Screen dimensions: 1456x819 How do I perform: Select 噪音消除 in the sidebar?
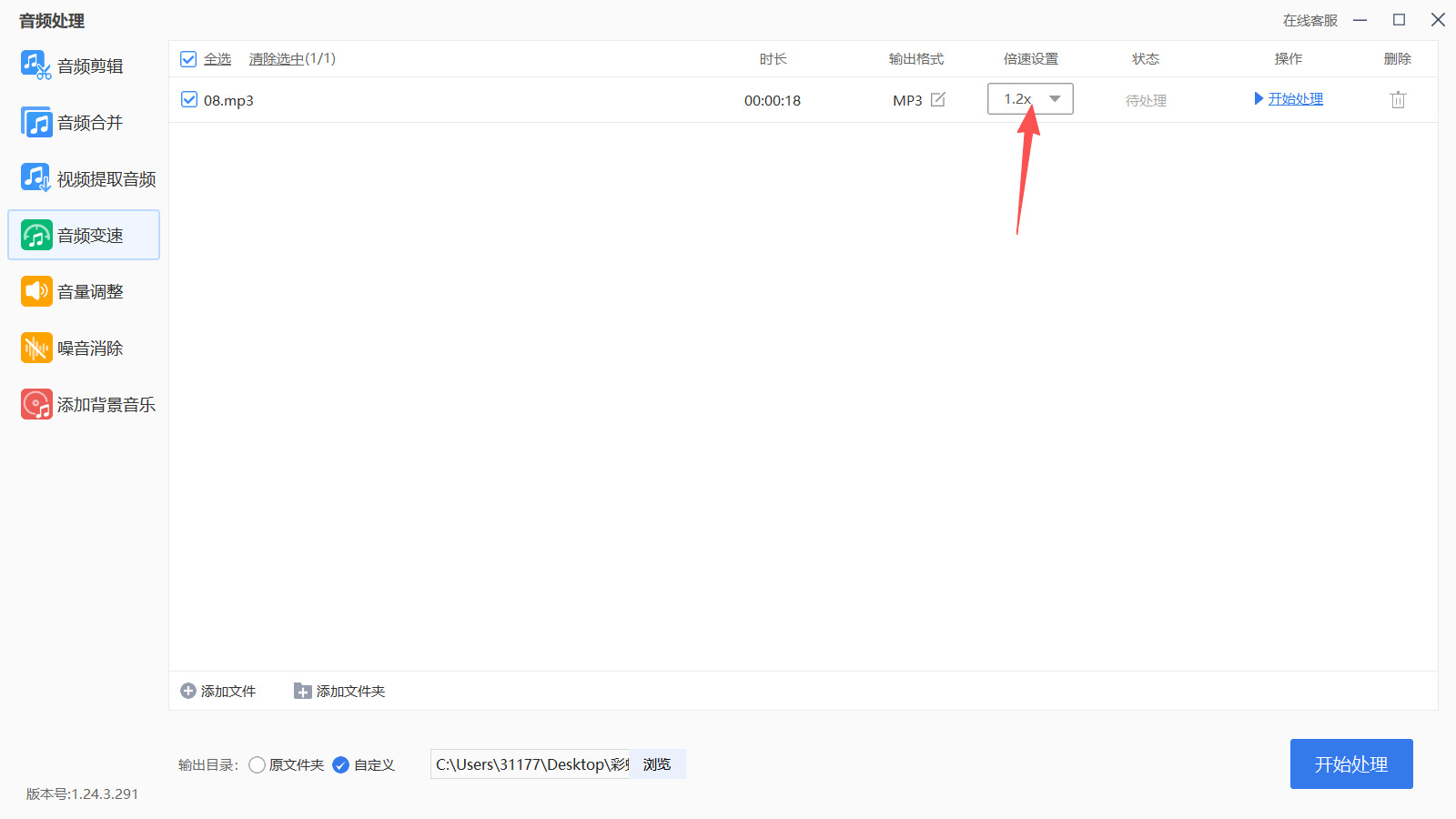84,348
